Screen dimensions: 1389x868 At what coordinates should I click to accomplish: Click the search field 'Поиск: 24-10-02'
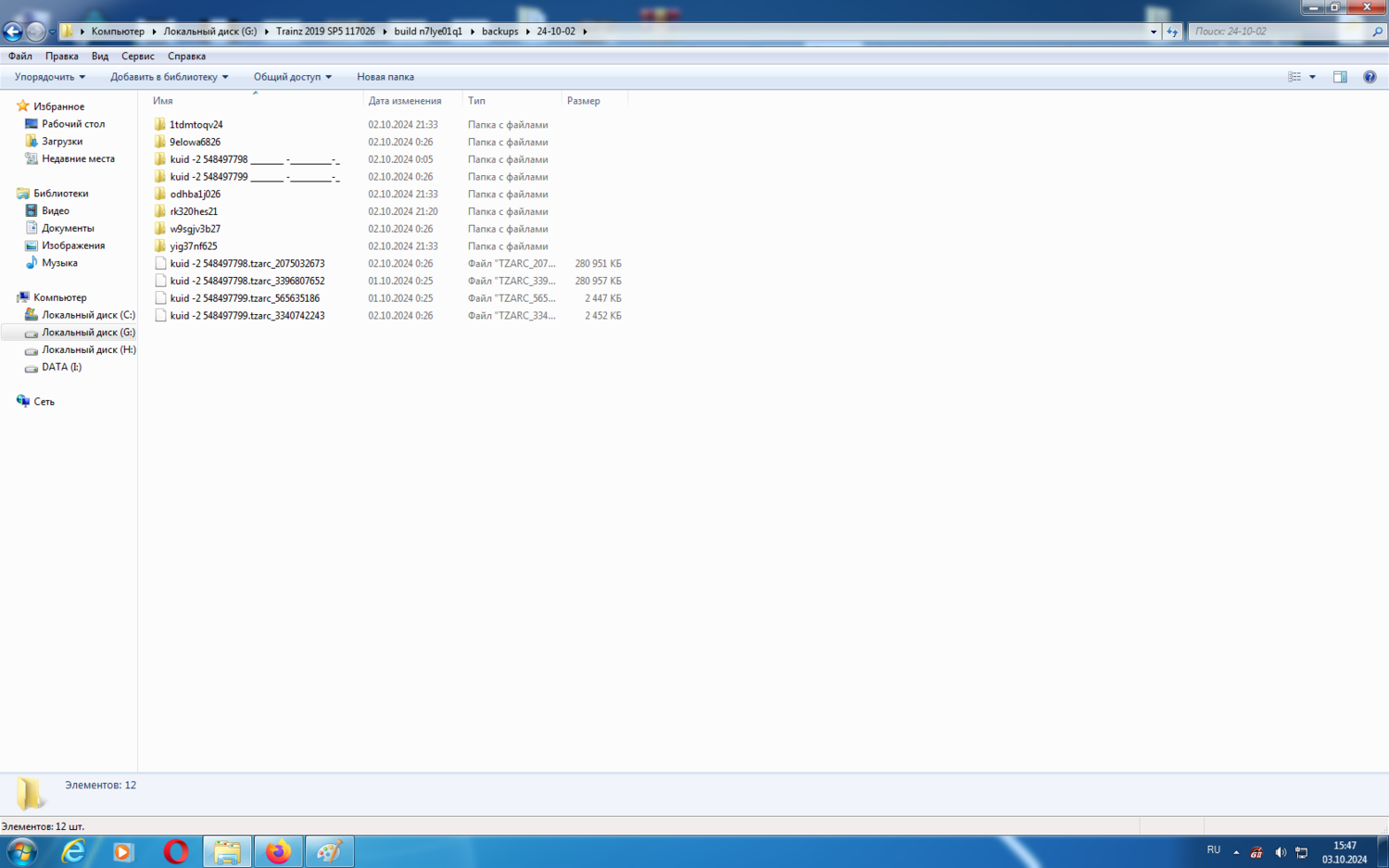pos(1279,31)
